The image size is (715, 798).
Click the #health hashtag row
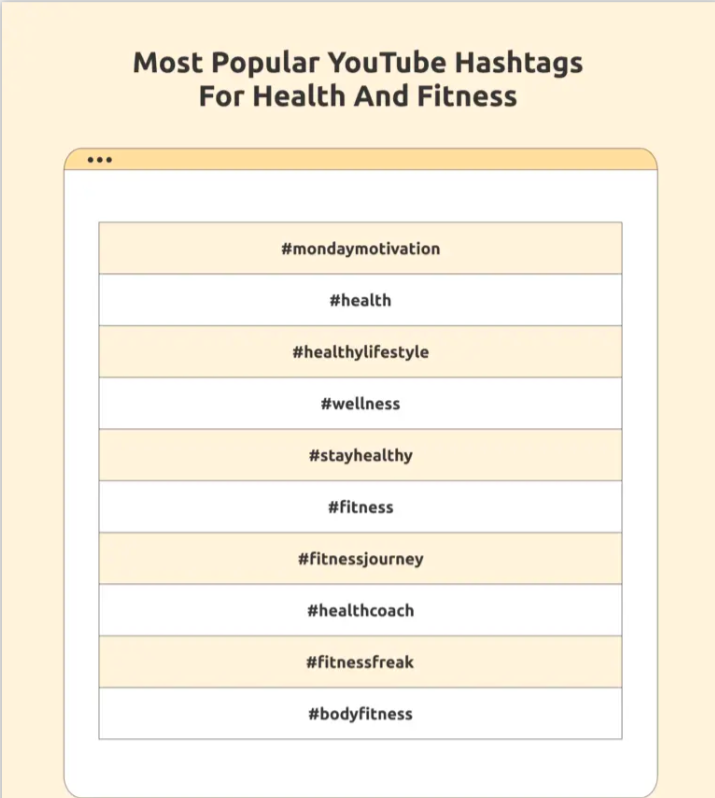[360, 300]
